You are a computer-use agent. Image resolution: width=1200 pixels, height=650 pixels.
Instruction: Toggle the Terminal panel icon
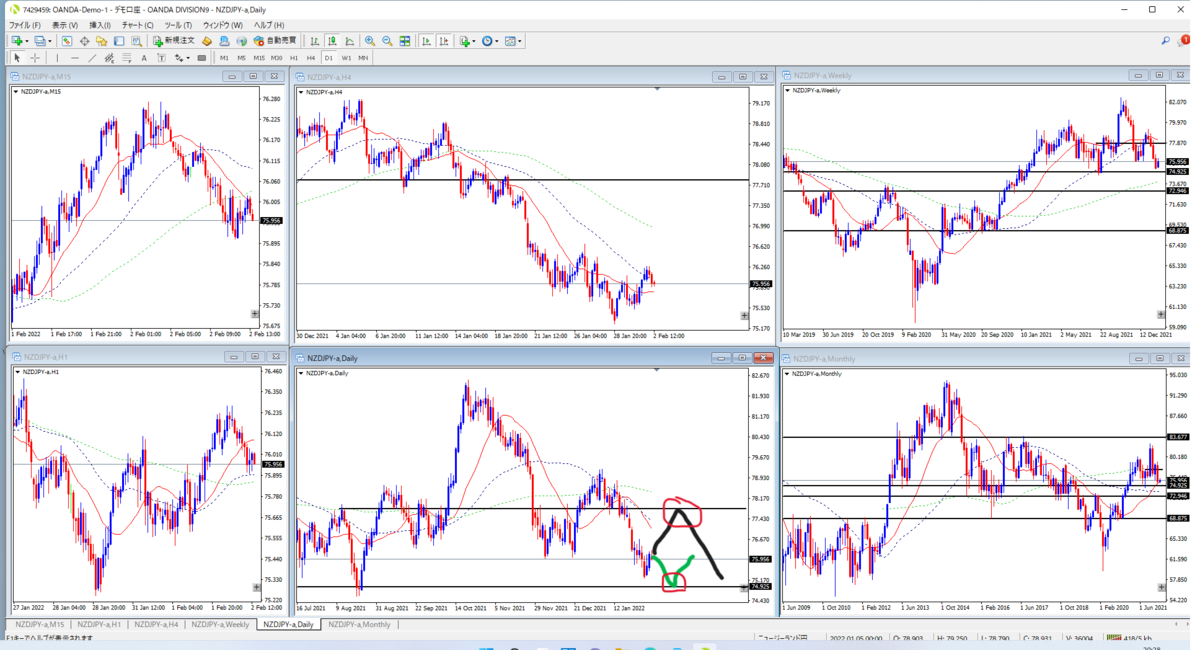(118, 41)
